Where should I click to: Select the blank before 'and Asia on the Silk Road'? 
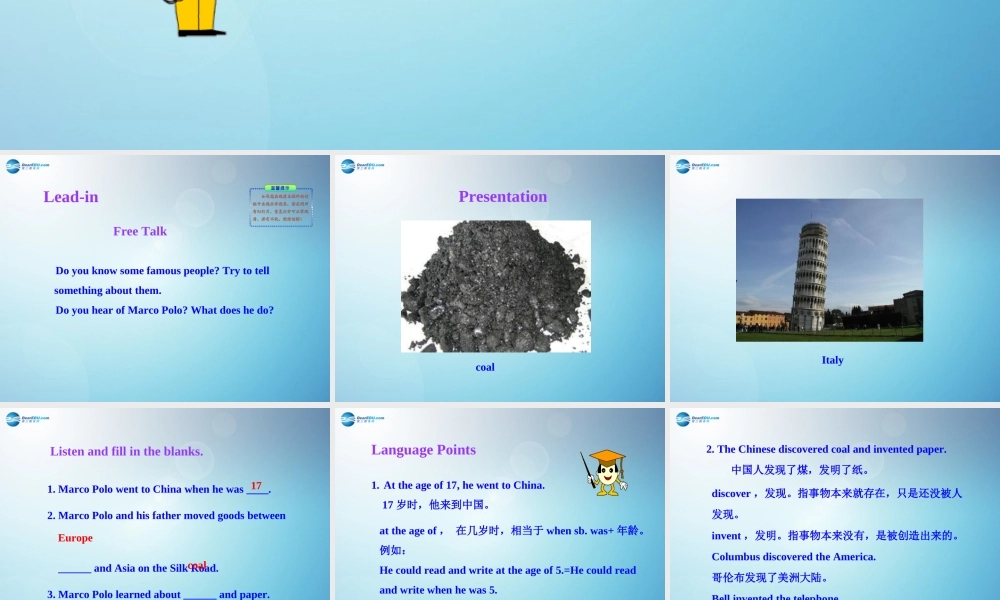click(x=75, y=568)
